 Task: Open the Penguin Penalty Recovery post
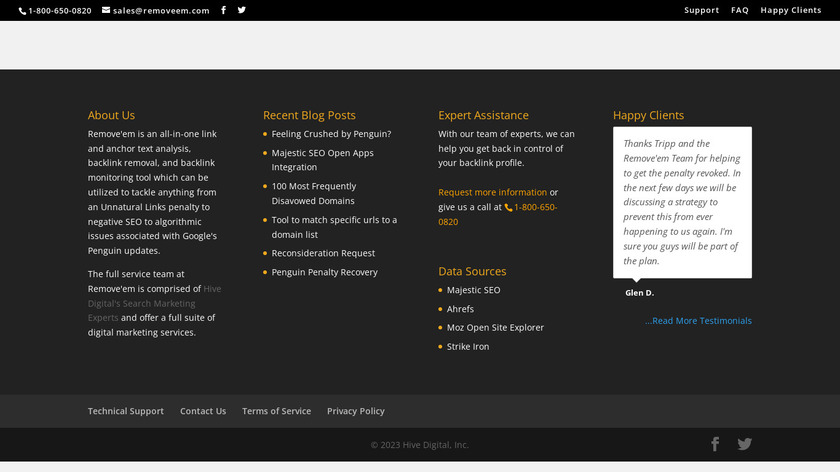[x=324, y=272]
